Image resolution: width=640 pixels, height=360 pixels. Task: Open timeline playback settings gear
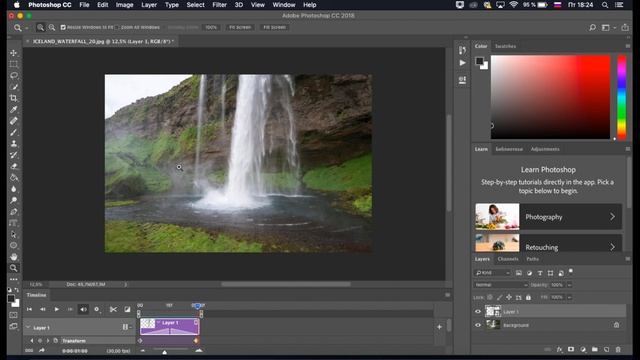tap(97, 309)
